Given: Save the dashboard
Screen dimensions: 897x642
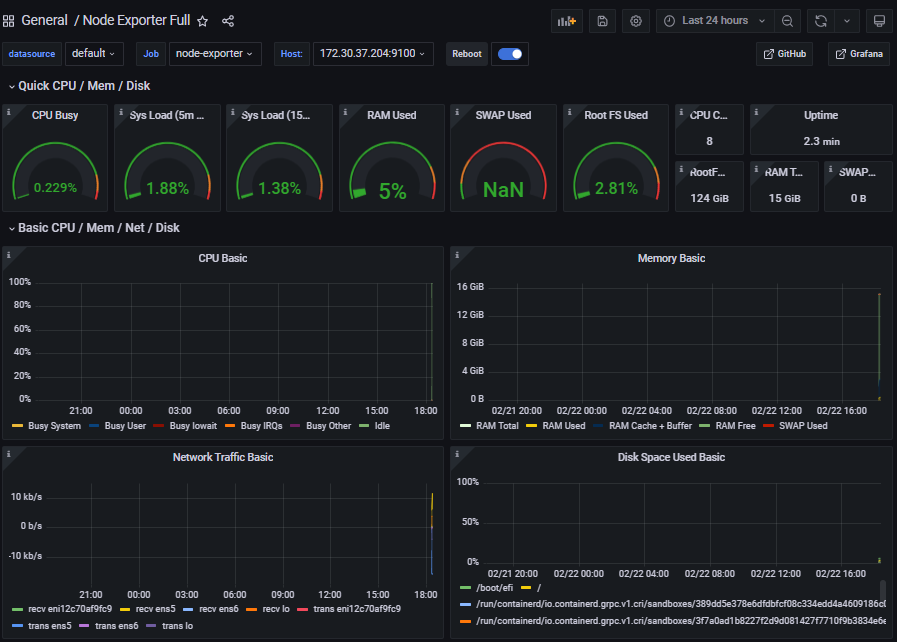Looking at the screenshot, I should pyautogui.click(x=602, y=21).
